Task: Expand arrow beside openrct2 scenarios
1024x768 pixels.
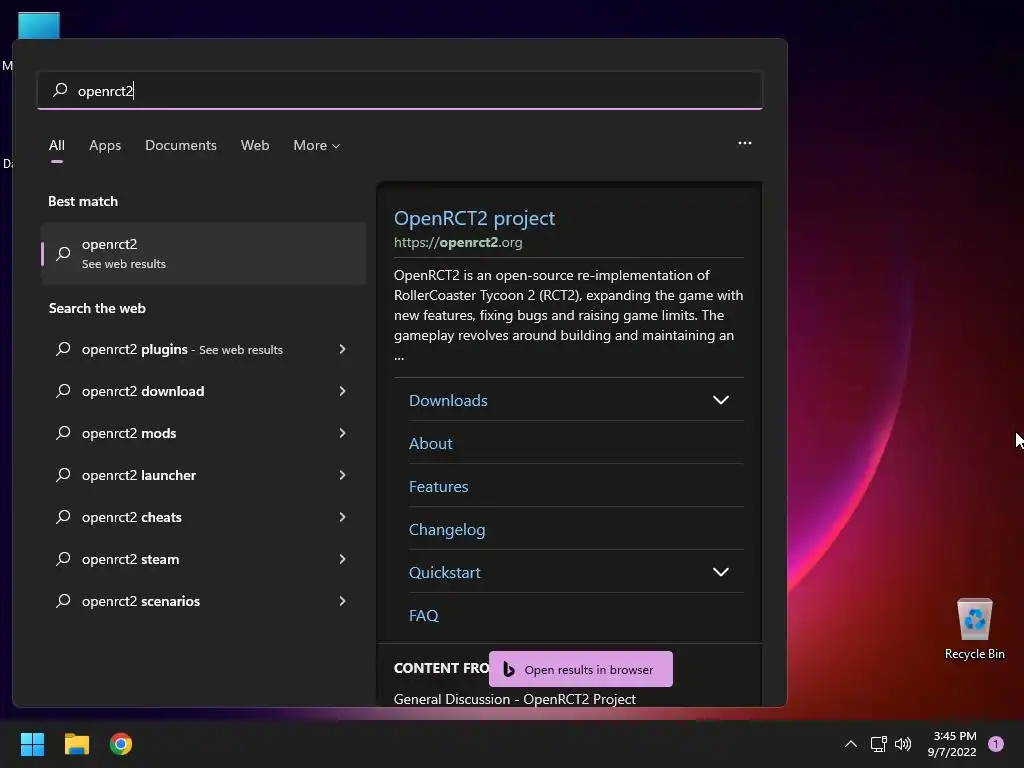Action: point(342,601)
